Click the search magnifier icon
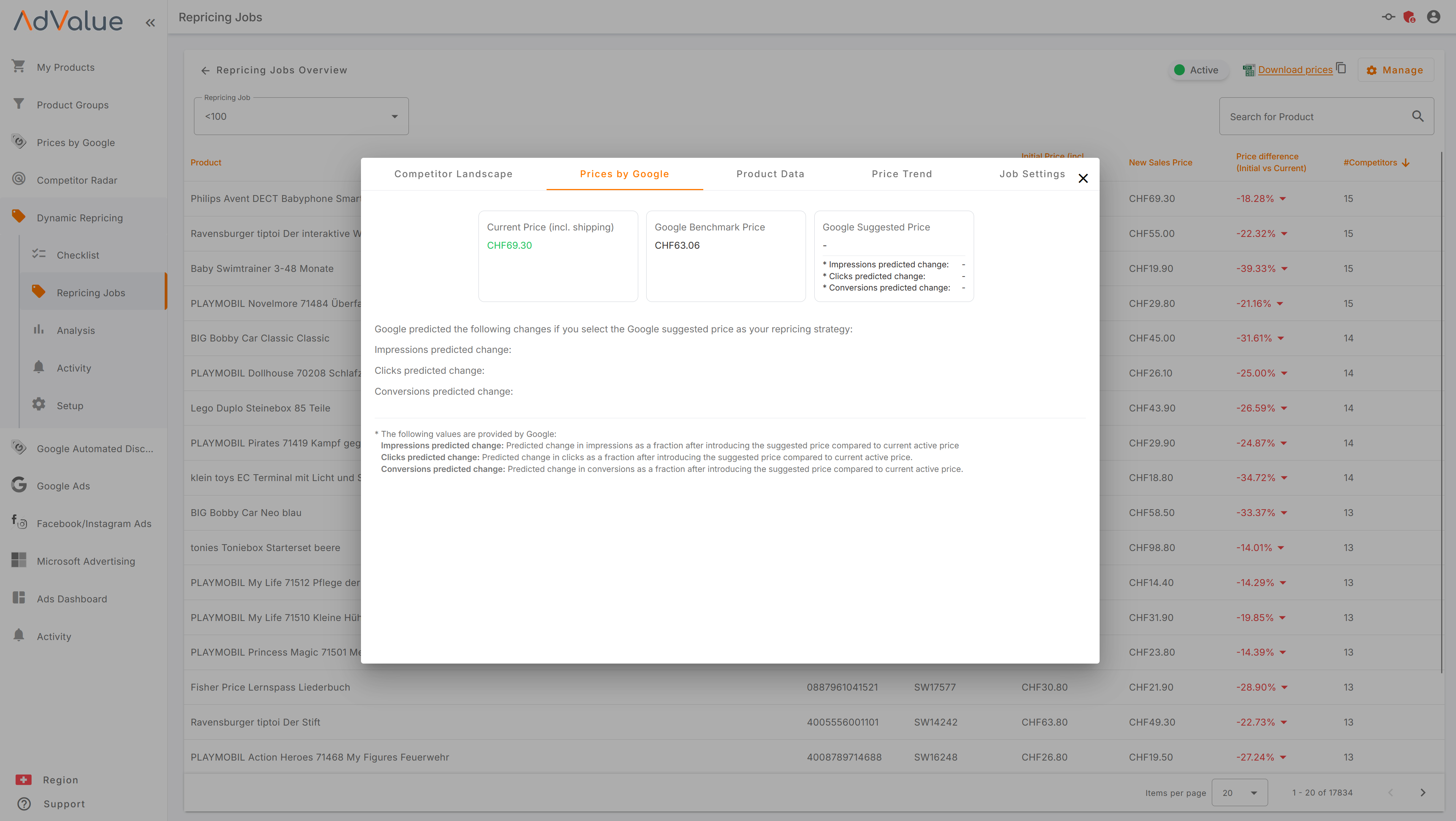 coord(1418,116)
